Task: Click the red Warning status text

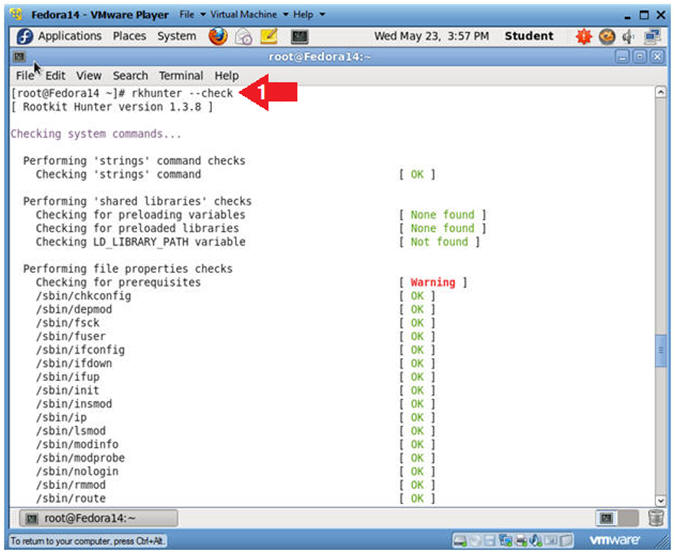Action: [x=433, y=282]
